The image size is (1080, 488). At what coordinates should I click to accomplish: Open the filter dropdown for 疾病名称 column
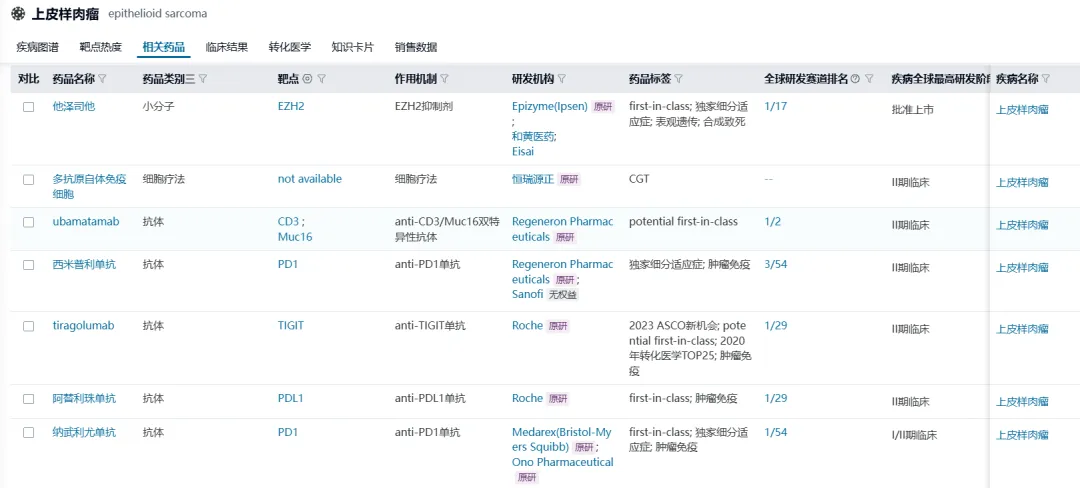[1046, 79]
